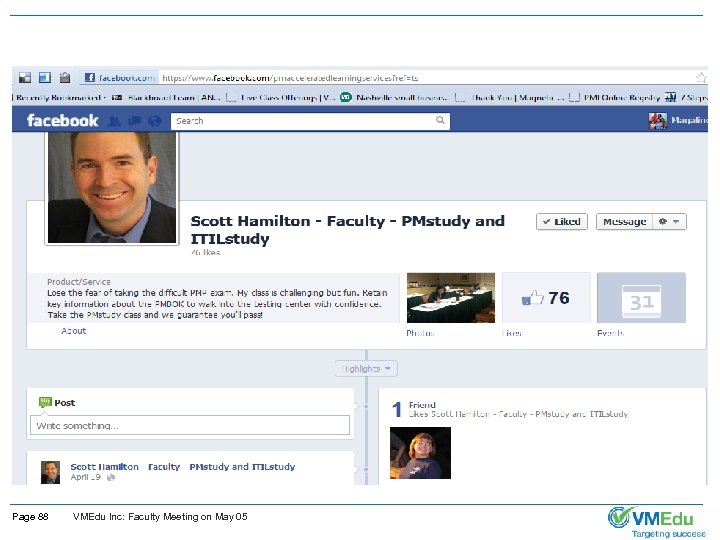The image size is (720, 540).
Task: Open 7 Steps bookmark
Action: coord(686,97)
